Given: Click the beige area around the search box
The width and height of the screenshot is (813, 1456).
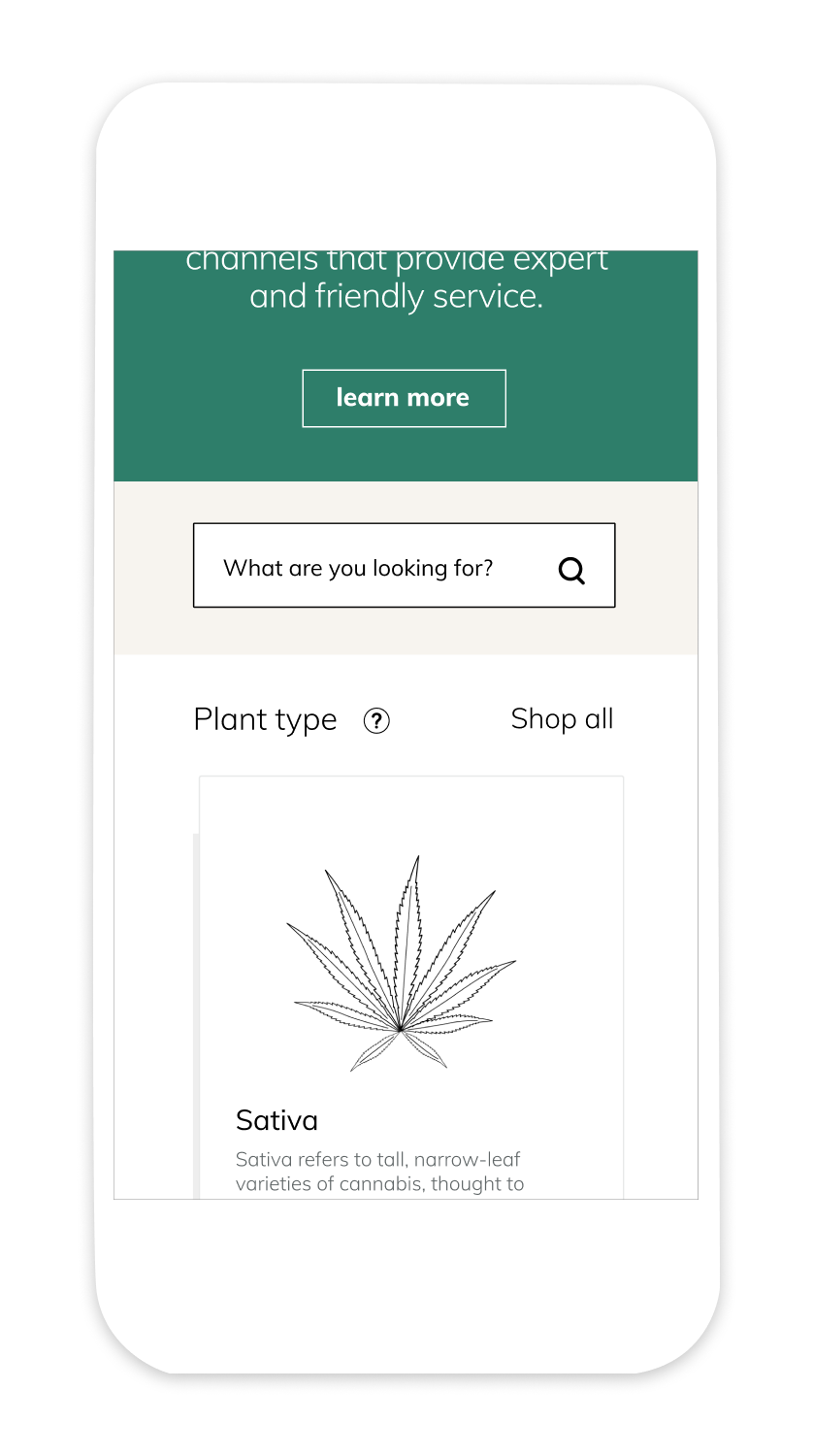Looking at the screenshot, I should click(406, 632).
